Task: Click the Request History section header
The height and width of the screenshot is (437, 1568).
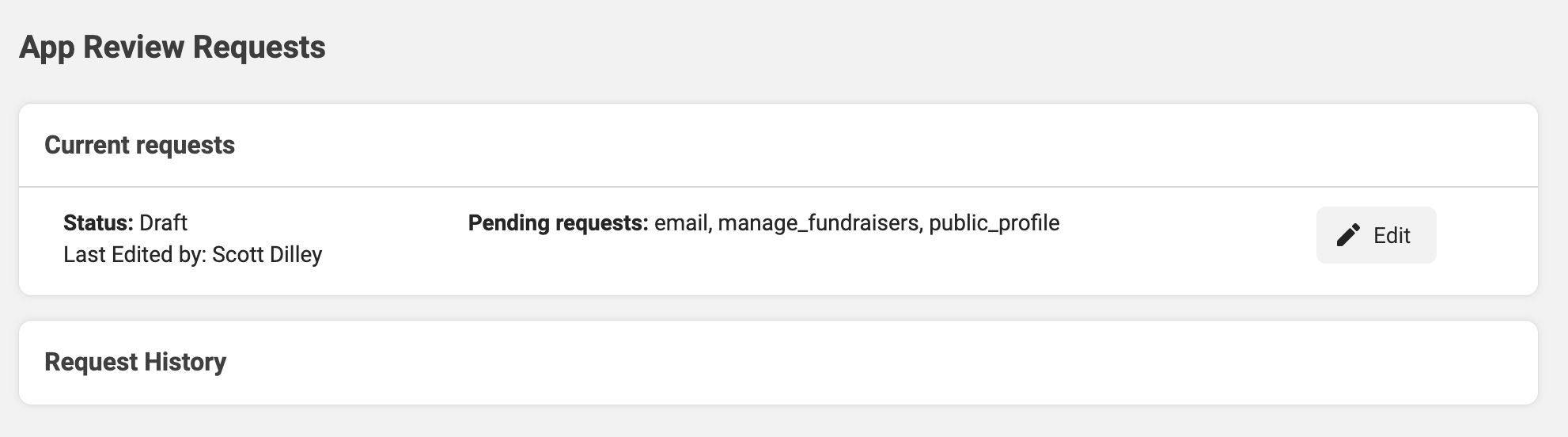Action: (x=135, y=362)
